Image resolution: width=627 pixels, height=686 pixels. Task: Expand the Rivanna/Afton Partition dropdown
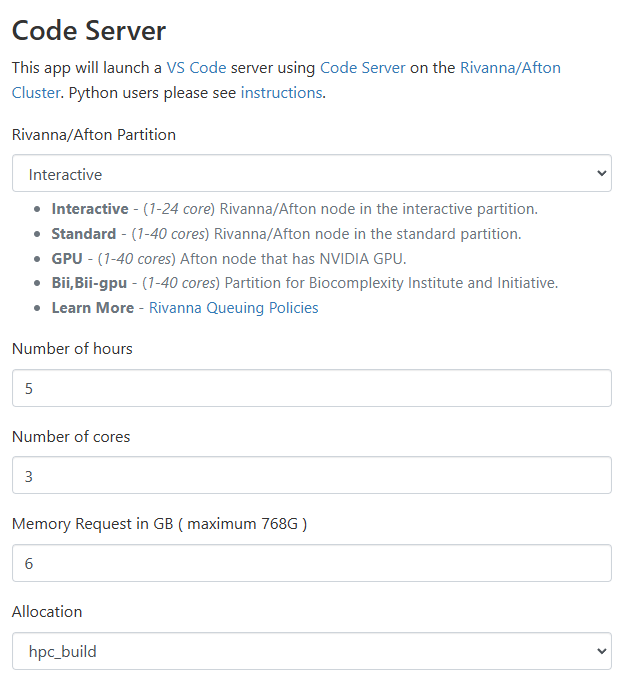click(x=311, y=174)
